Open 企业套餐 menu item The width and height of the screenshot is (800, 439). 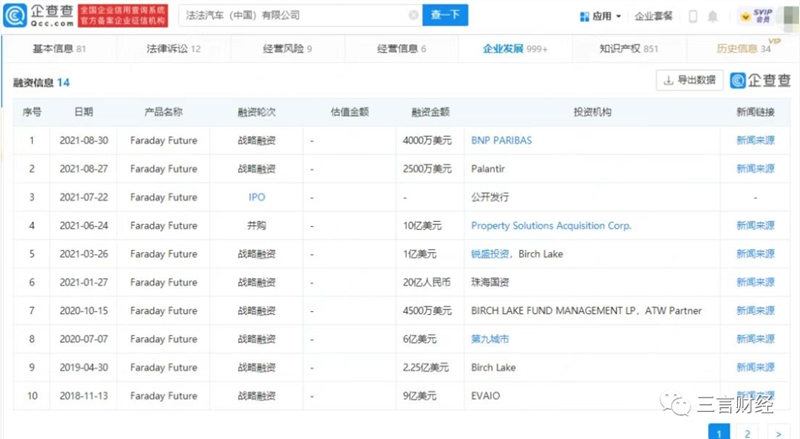[654, 16]
